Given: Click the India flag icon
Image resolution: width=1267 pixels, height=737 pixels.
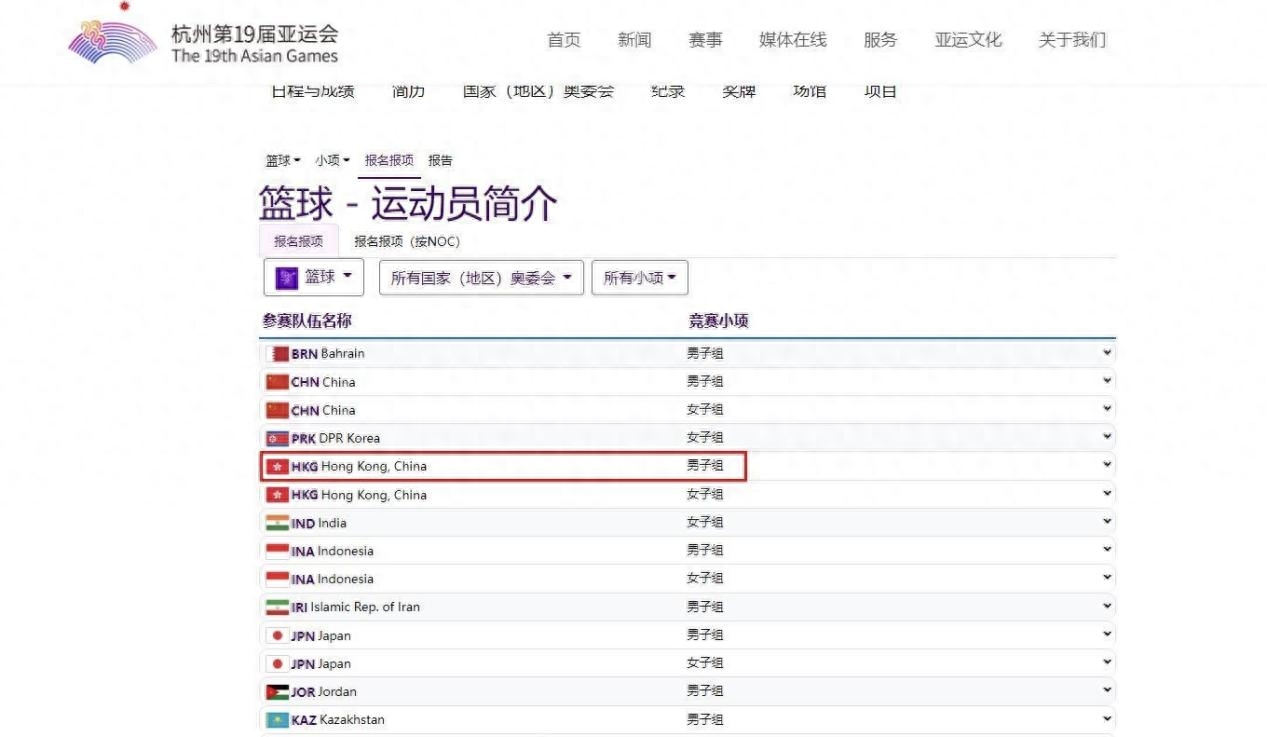Looking at the screenshot, I should tap(277, 523).
